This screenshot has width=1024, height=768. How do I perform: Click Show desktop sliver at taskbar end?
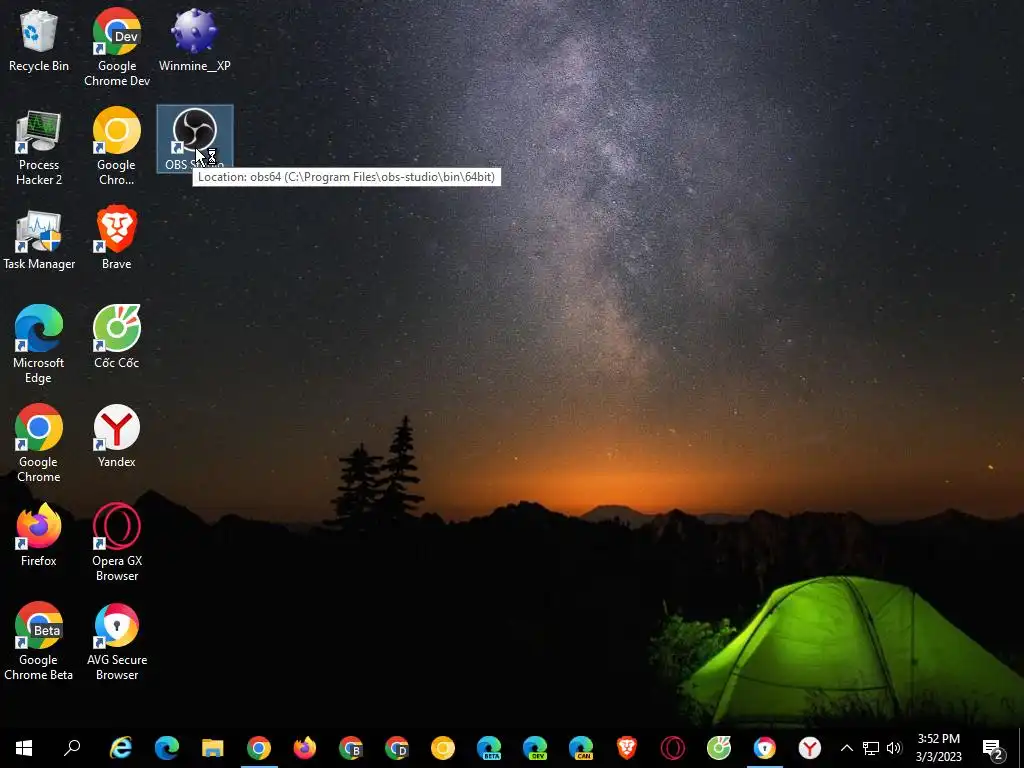click(1021, 748)
